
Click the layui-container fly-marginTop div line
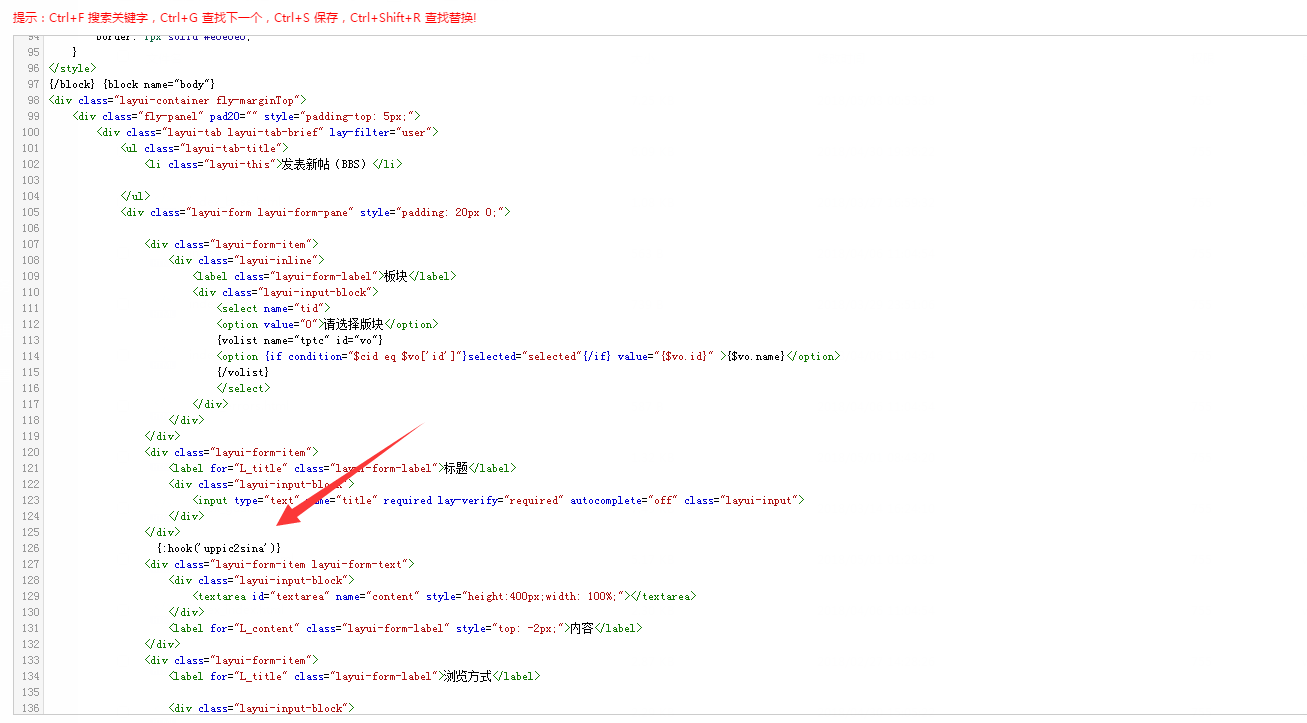tap(177, 100)
